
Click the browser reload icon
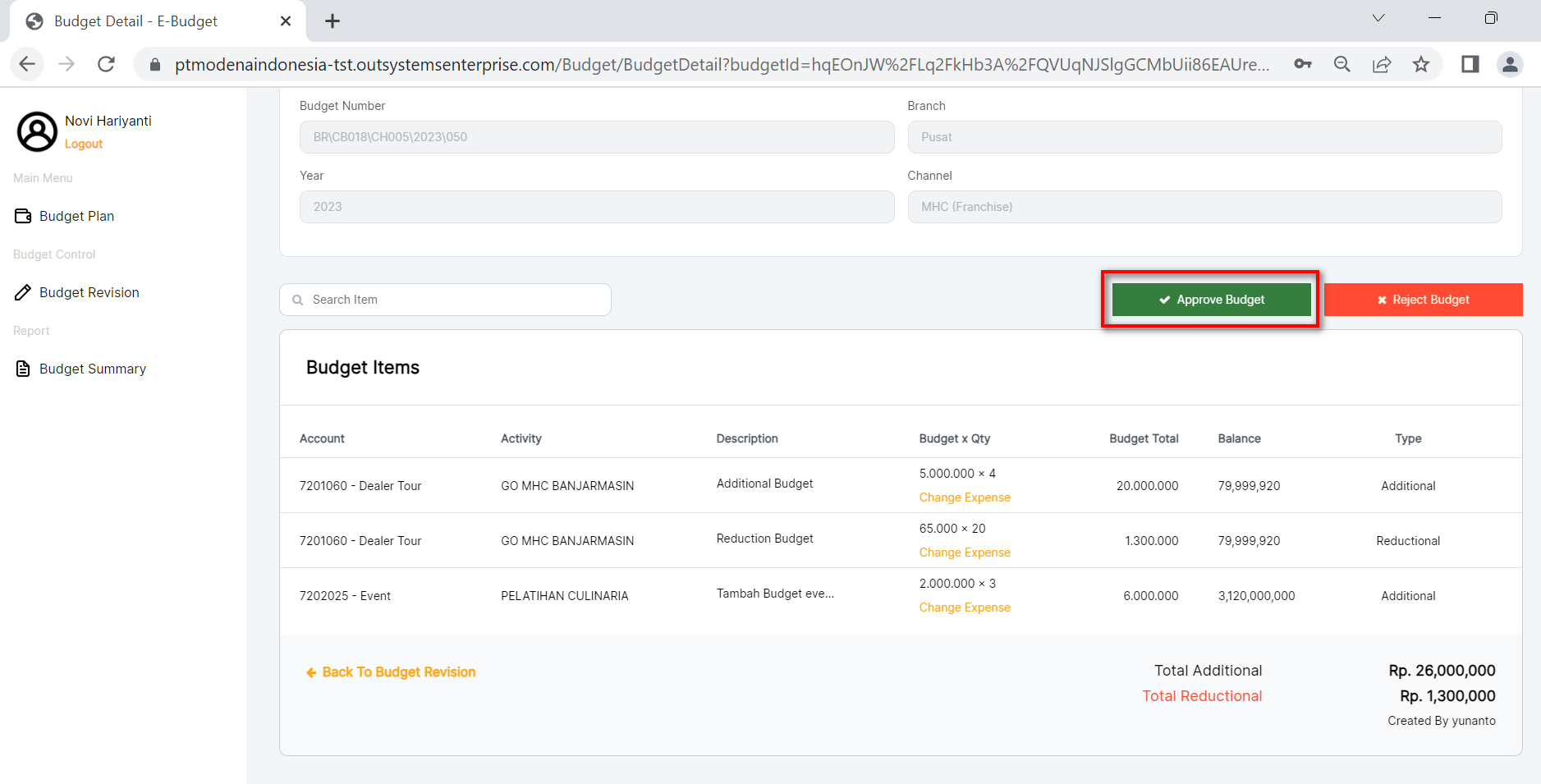106,64
